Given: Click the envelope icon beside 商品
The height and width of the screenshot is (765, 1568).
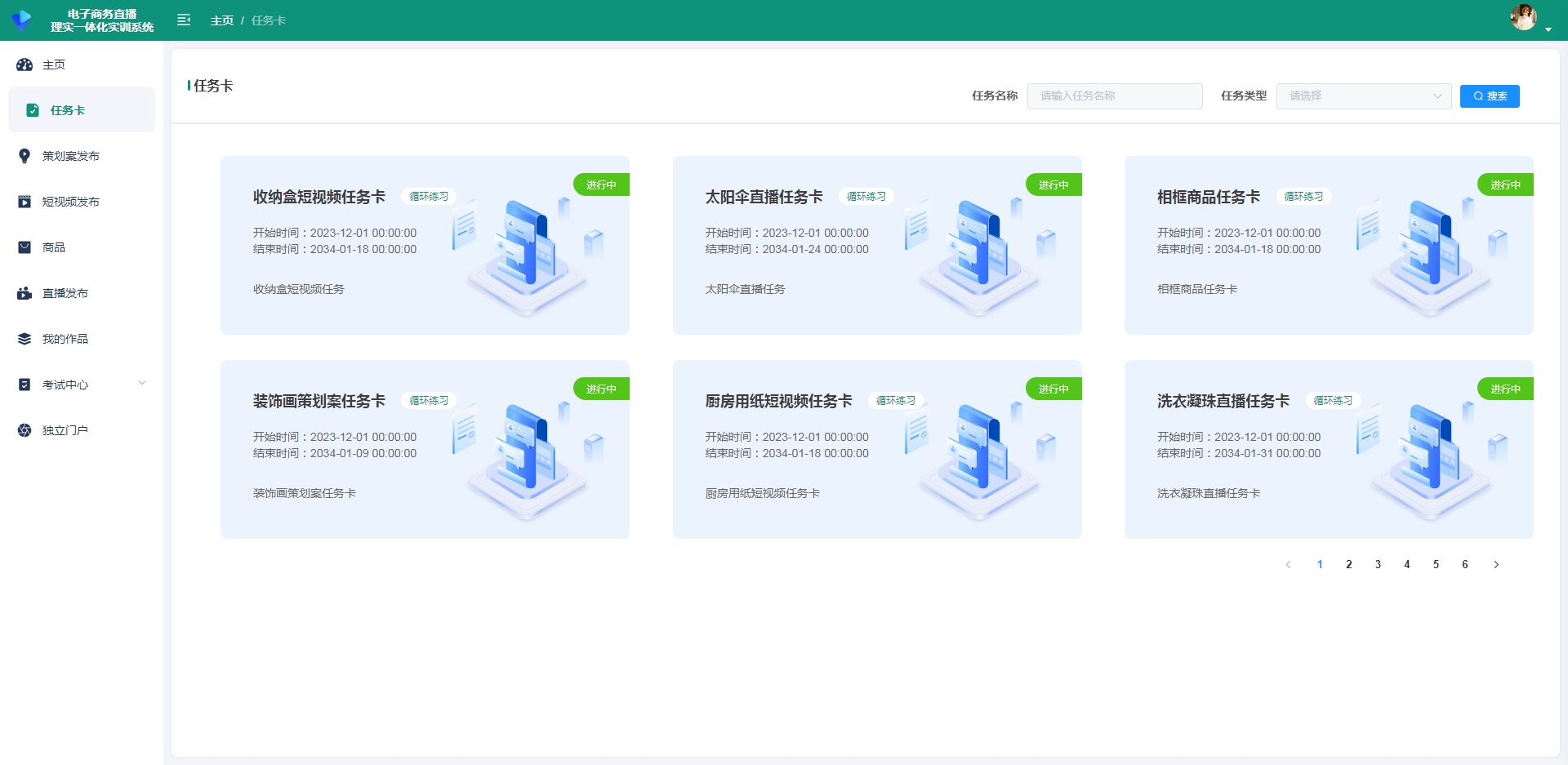Looking at the screenshot, I should pyautogui.click(x=24, y=247).
